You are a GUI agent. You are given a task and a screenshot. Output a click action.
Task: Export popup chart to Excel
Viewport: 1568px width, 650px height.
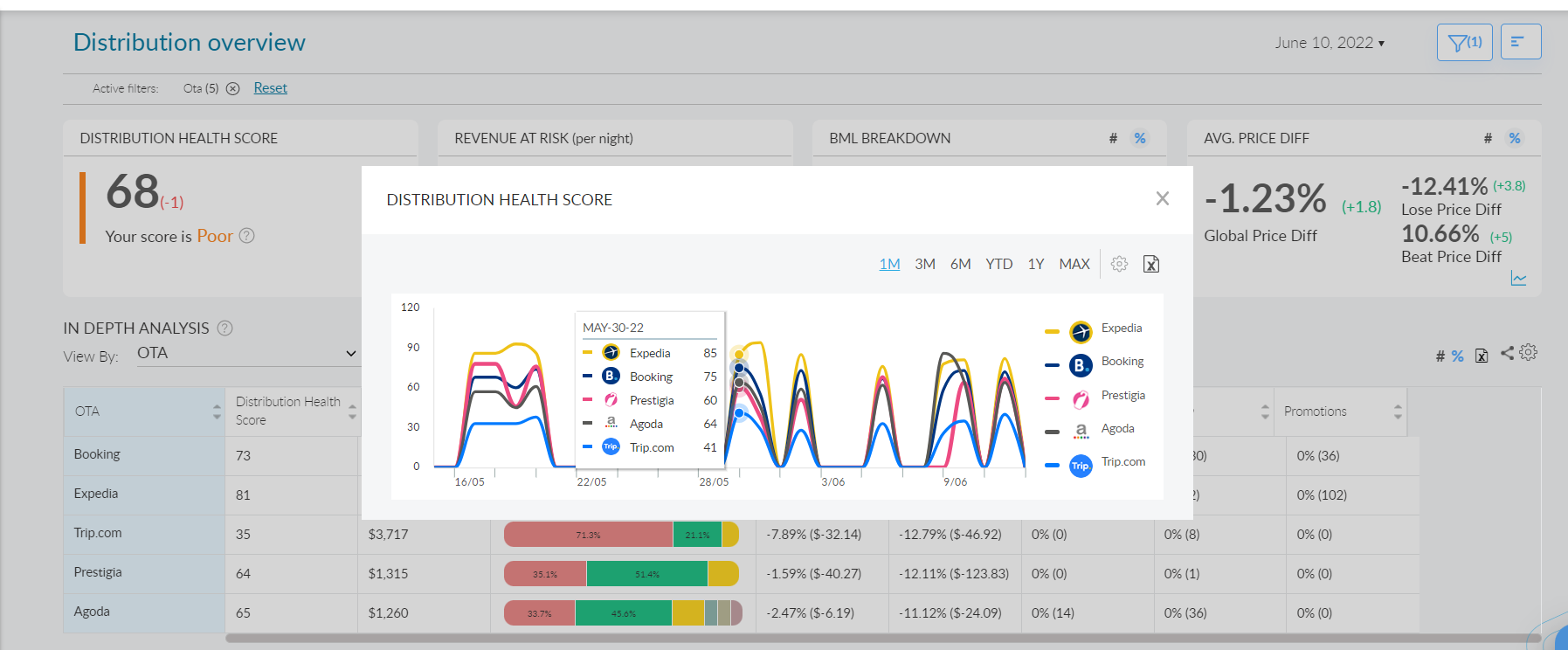[x=1151, y=264]
